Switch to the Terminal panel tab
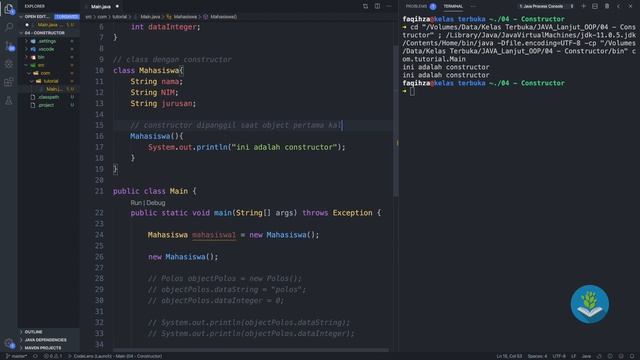This screenshot has height=360, width=640. (x=453, y=6)
